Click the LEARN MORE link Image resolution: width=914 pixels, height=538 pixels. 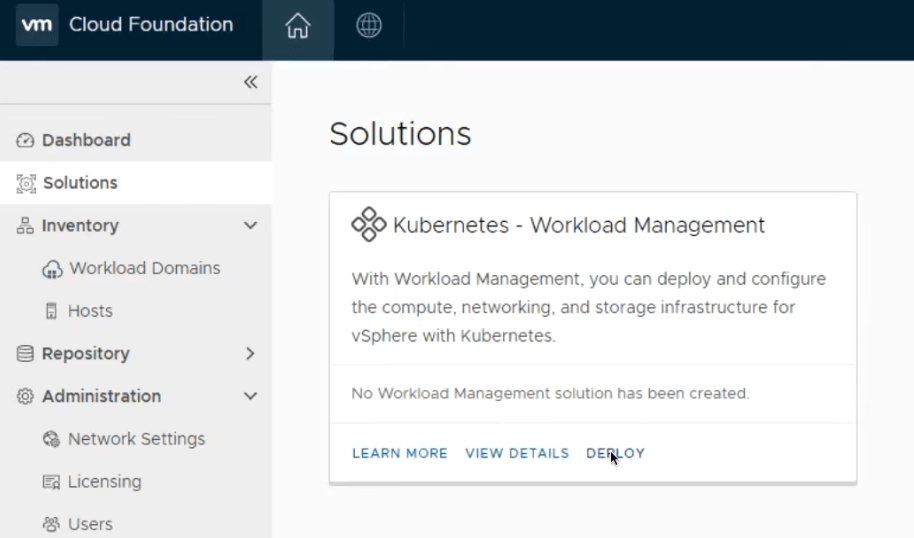click(399, 453)
